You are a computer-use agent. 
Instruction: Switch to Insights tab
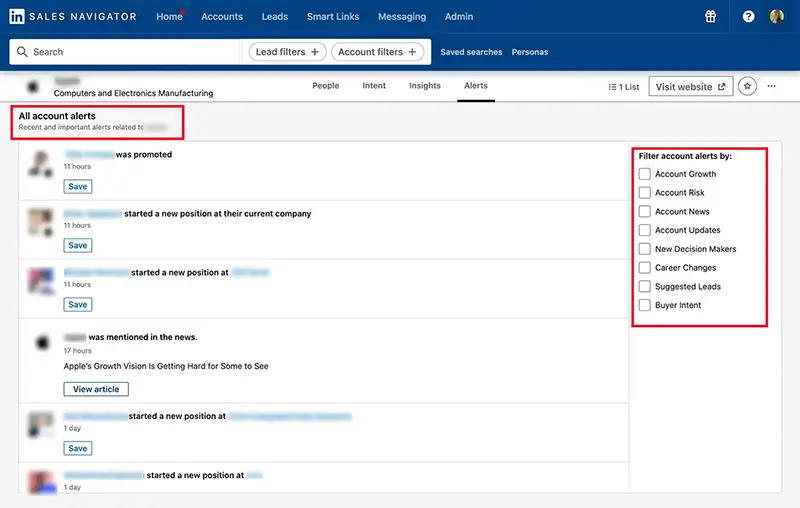[x=424, y=86]
